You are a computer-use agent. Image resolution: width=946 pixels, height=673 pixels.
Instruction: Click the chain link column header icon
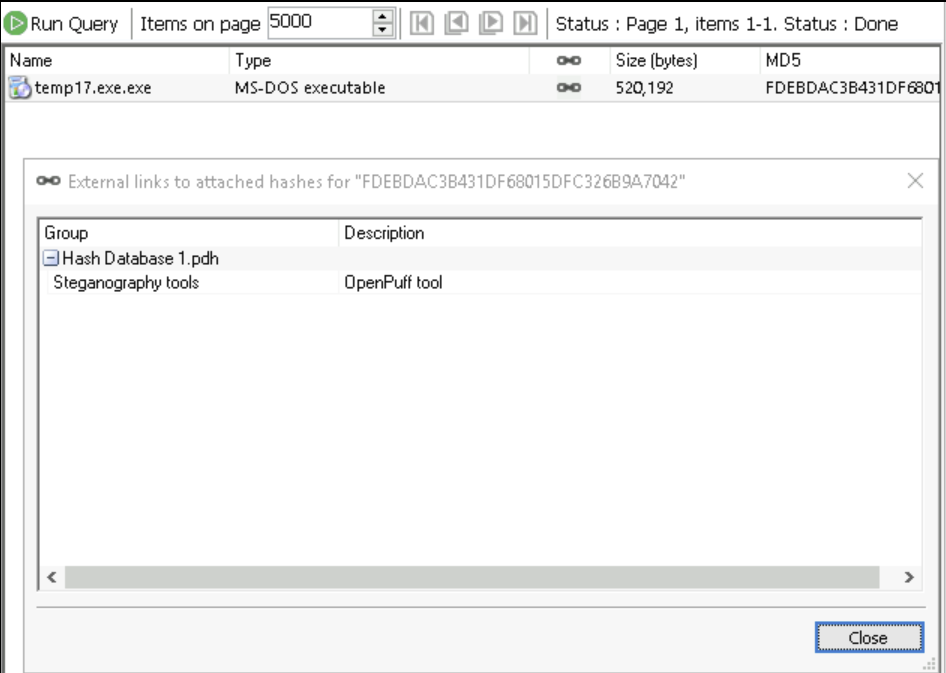coord(569,60)
